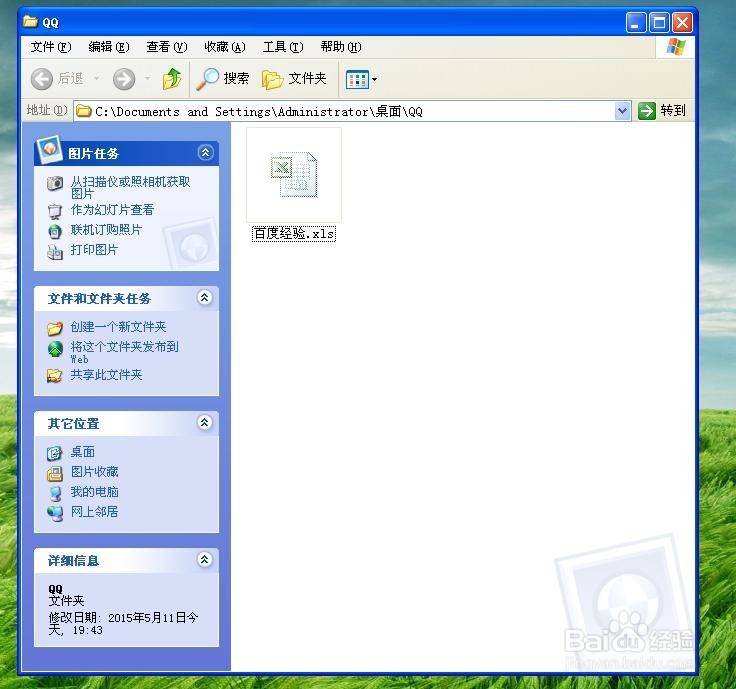Close the QQ window
This screenshot has width=736, height=689.
click(x=682, y=23)
